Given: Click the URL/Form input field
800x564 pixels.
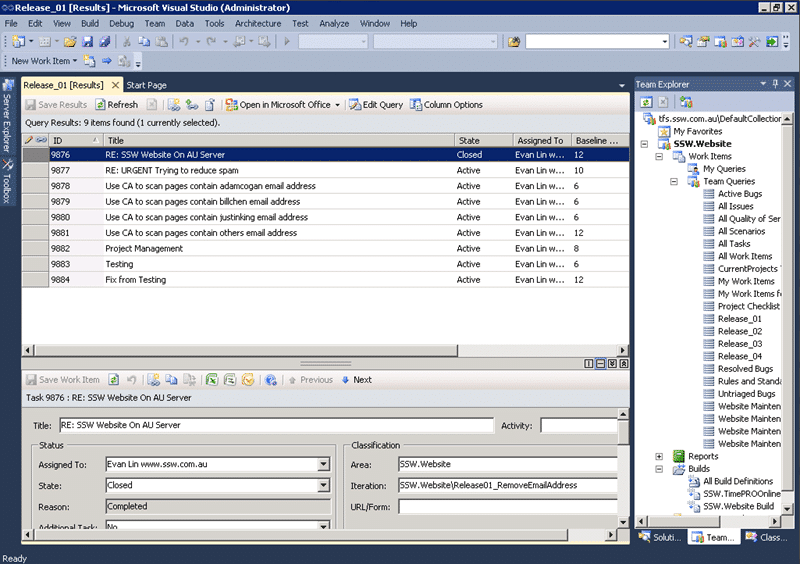Looking at the screenshot, I should 508,507.
